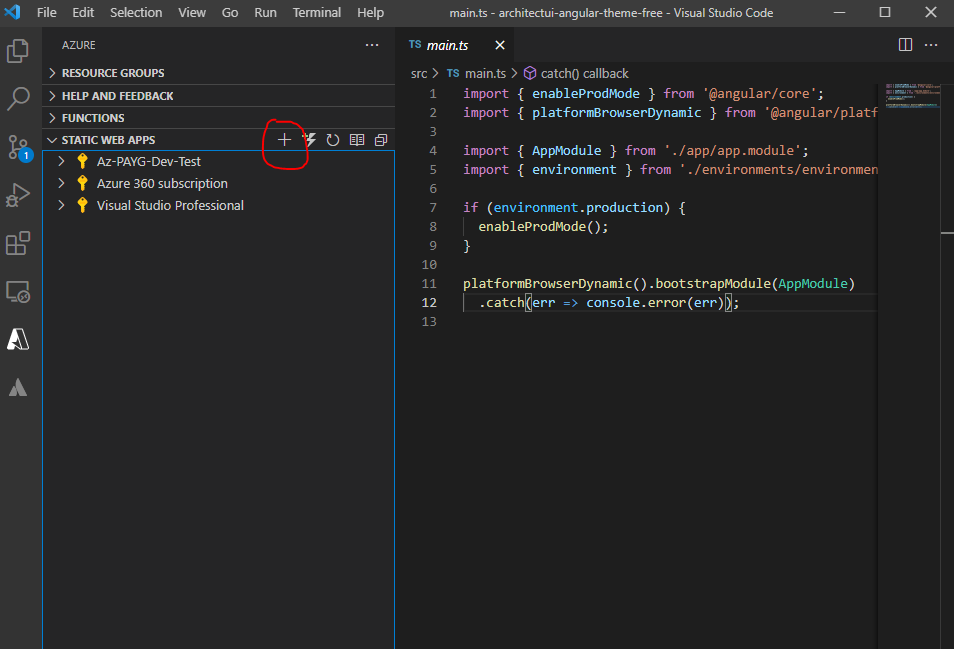Click the catch() callback breadcrumb text
The width and height of the screenshot is (954, 649).
pos(584,74)
